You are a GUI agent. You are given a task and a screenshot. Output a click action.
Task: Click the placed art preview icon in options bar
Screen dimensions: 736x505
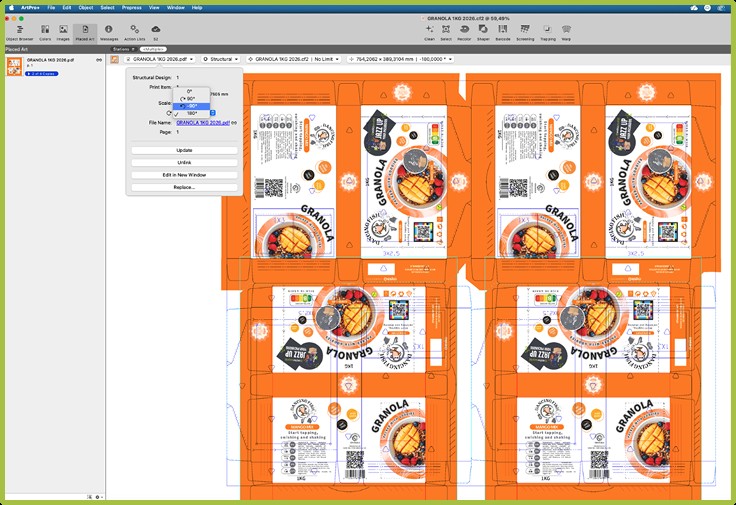[x=114, y=59]
